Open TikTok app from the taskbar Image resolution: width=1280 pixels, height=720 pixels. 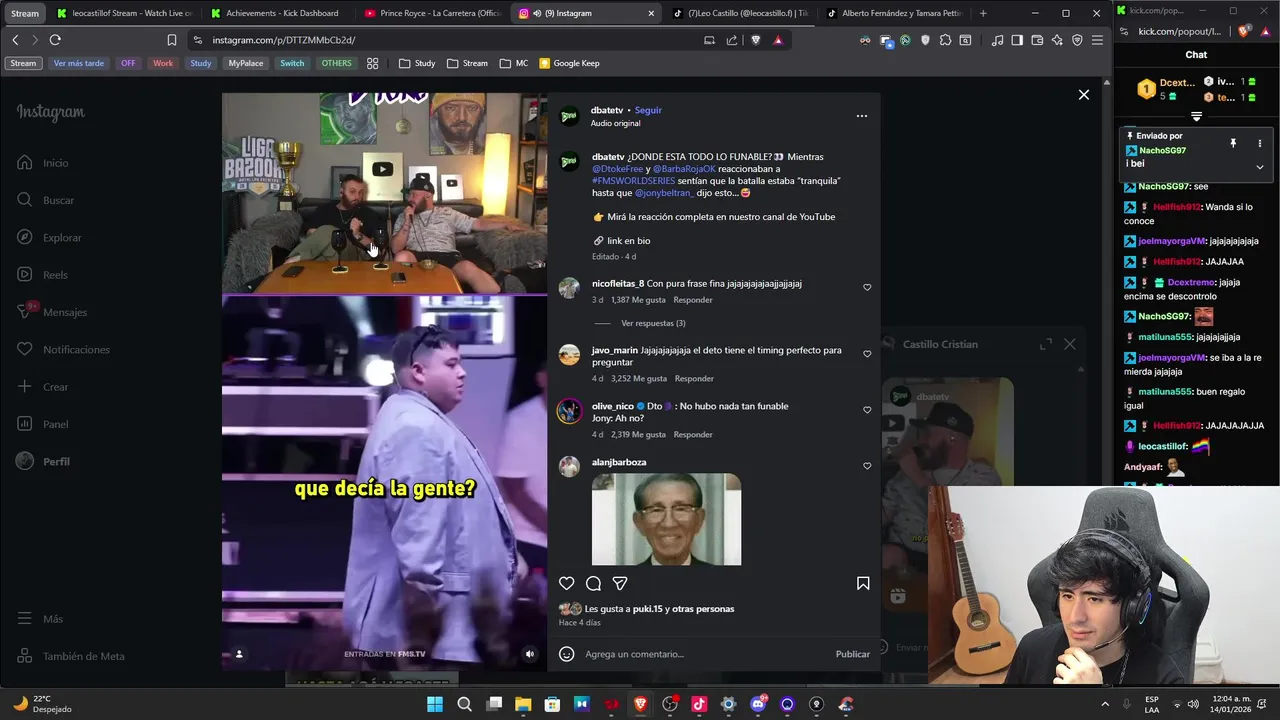coord(699,704)
